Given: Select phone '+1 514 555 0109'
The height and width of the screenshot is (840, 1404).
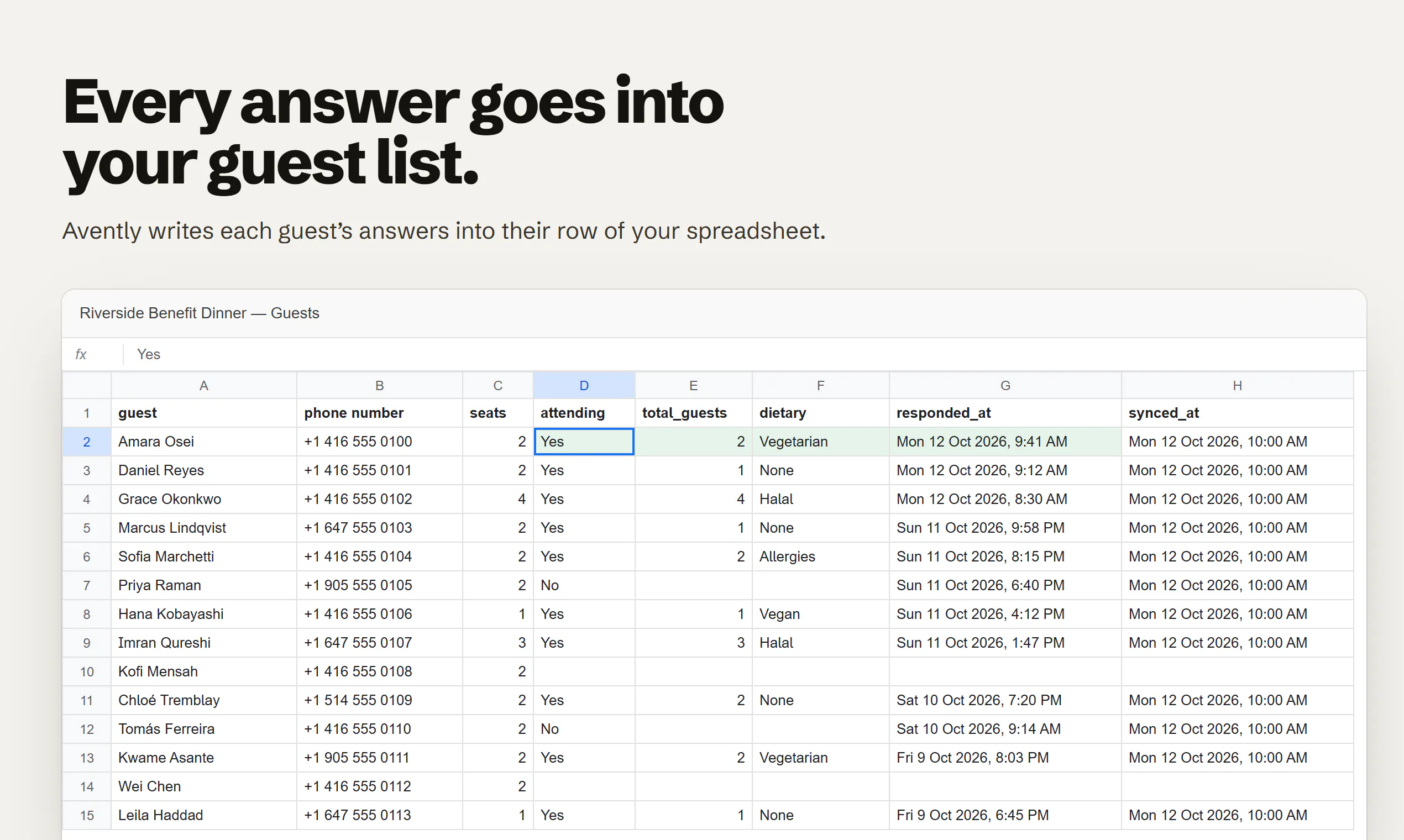Looking at the screenshot, I should 379,700.
